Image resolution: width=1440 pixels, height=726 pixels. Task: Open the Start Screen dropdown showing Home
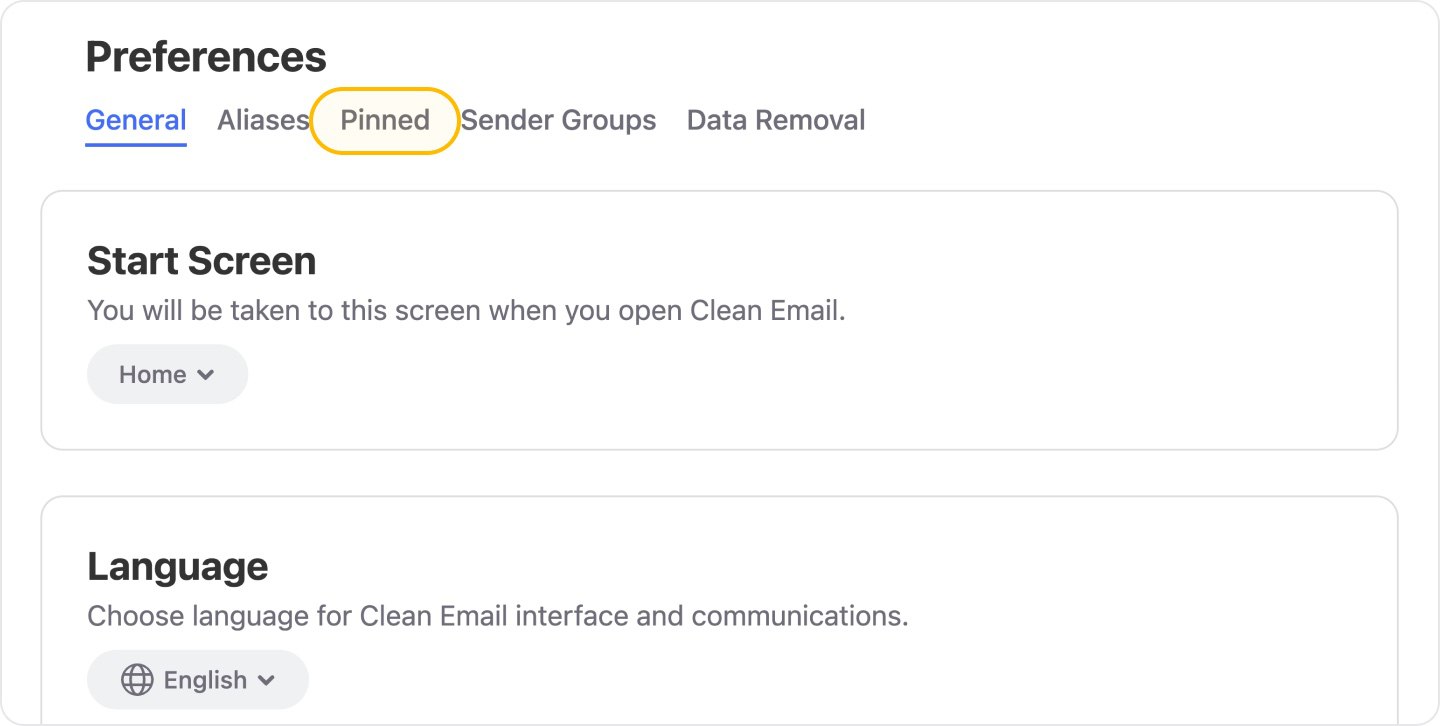(x=167, y=374)
